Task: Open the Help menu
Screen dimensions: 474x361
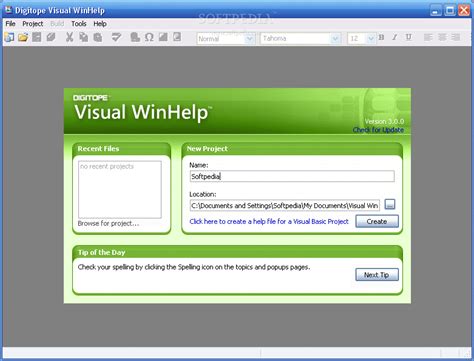Action: pos(100,24)
